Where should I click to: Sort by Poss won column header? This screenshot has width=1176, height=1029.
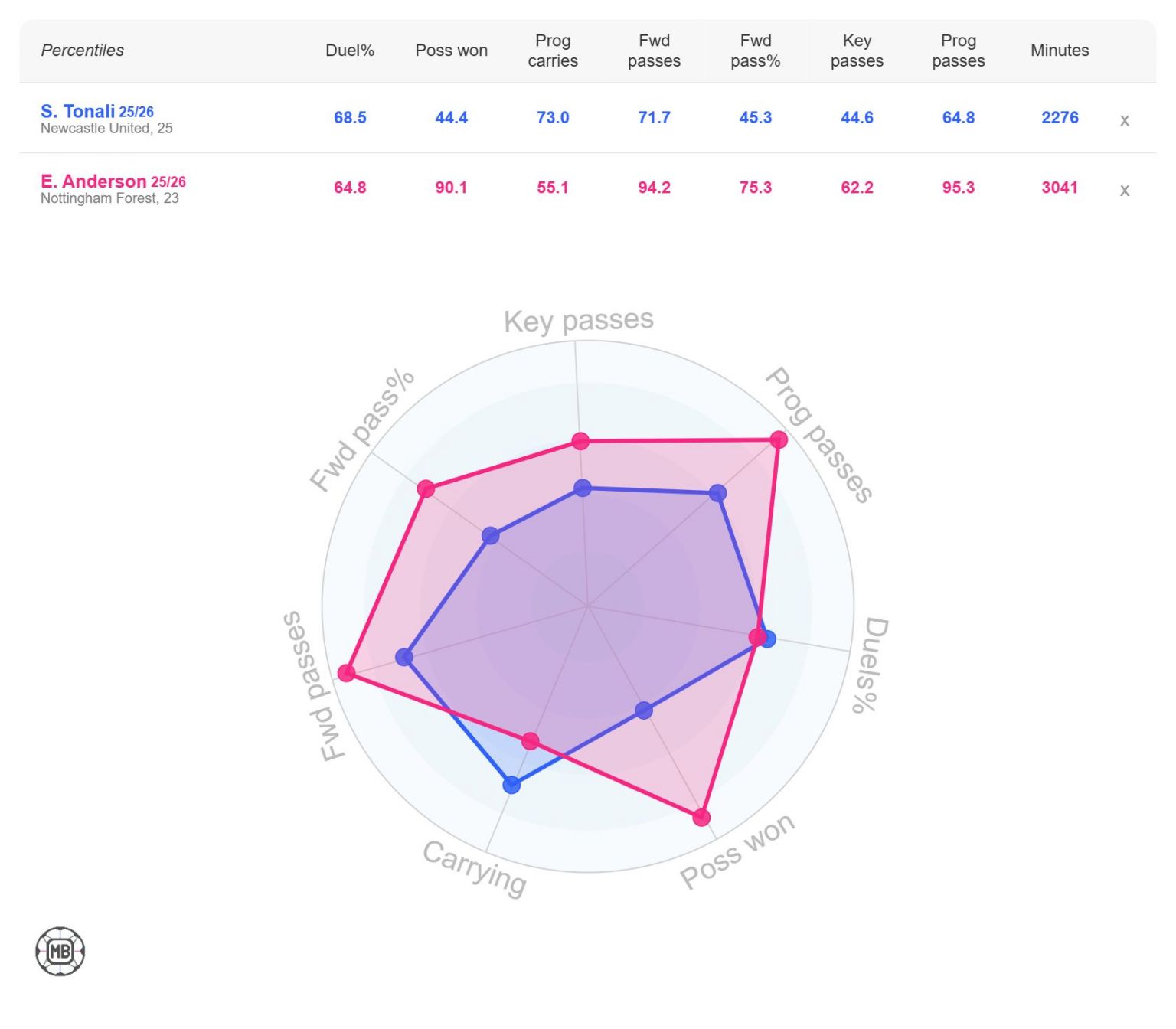(451, 51)
